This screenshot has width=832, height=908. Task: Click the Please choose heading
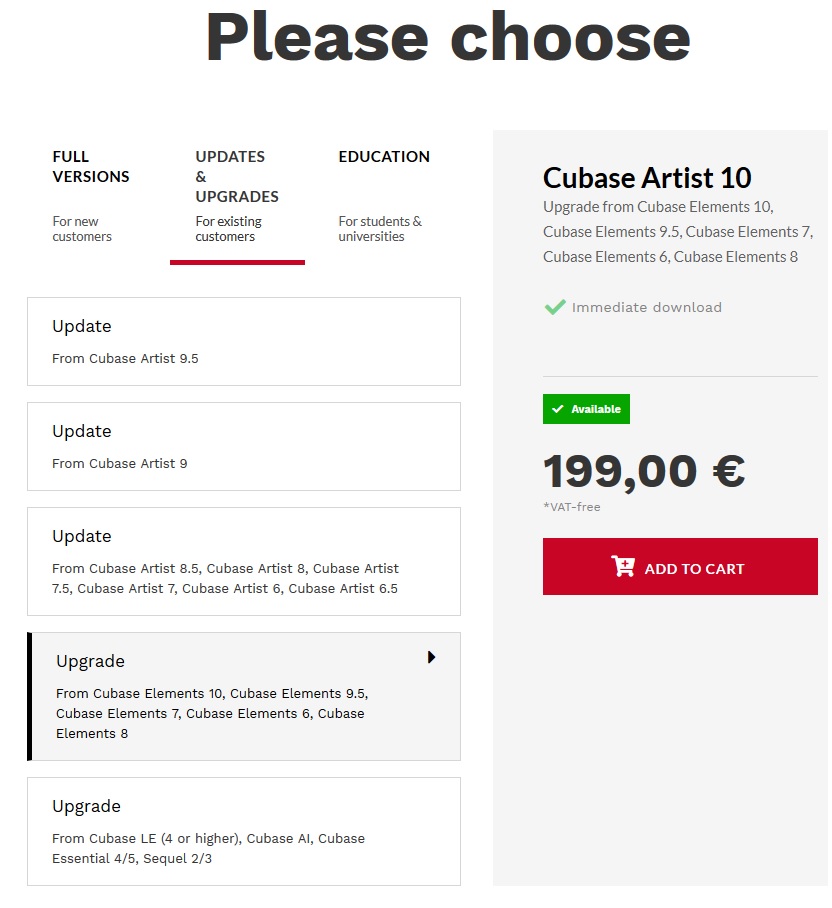pyautogui.click(x=448, y=37)
